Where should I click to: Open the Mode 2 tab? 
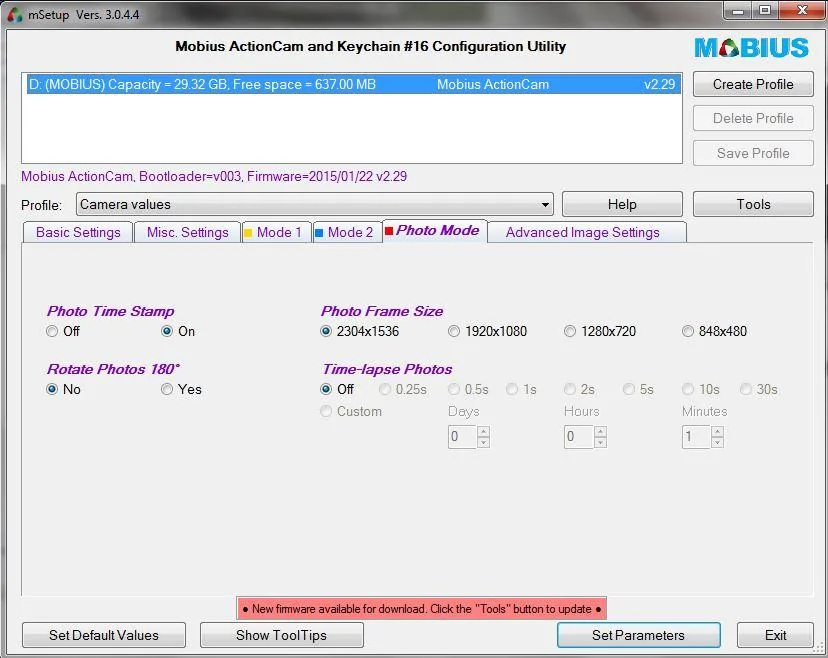347,232
